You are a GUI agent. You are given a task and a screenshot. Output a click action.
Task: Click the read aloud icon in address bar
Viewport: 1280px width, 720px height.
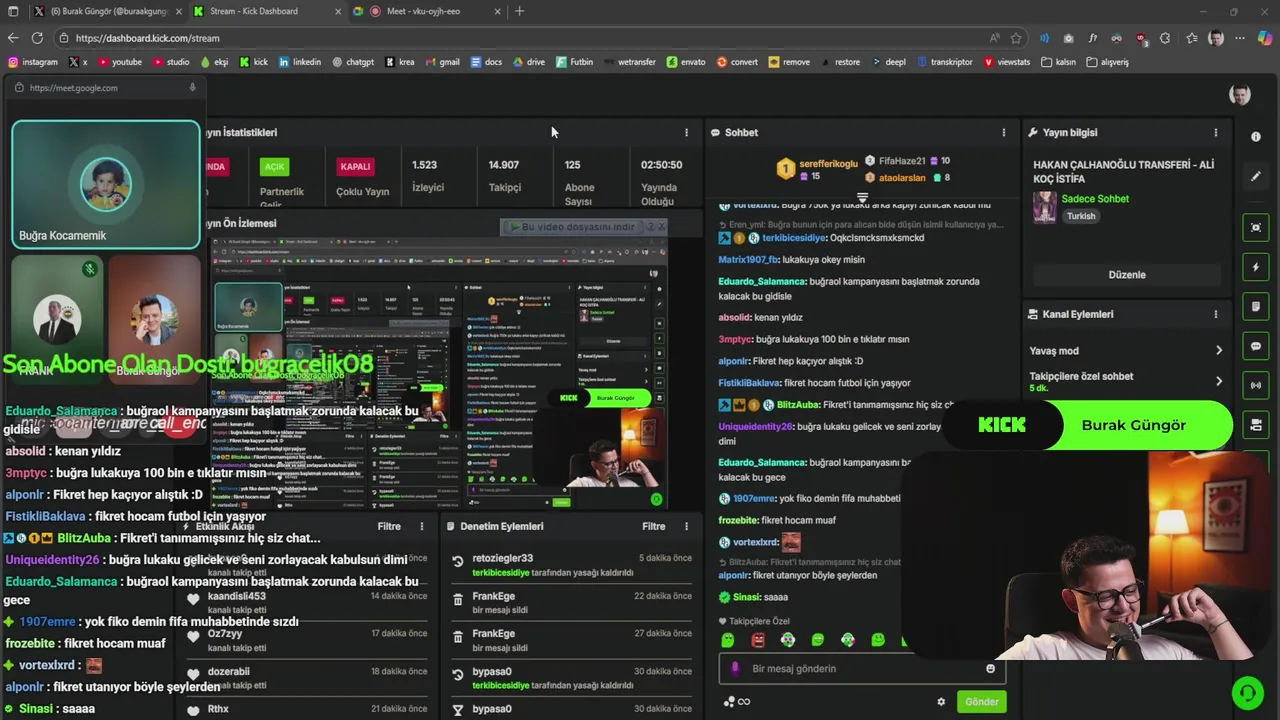click(x=994, y=38)
